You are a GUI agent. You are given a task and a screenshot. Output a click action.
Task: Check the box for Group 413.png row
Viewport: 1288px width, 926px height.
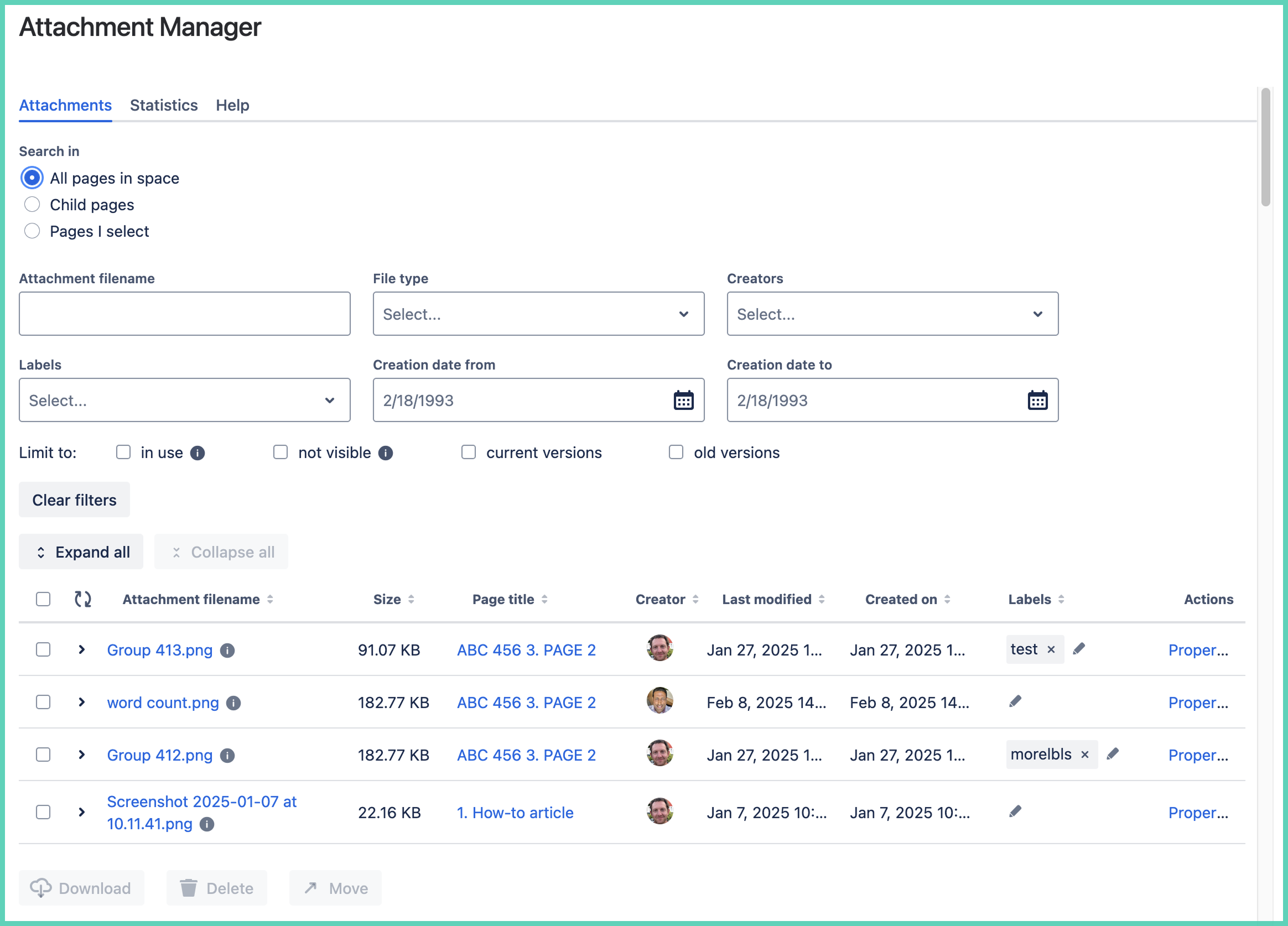(x=43, y=649)
